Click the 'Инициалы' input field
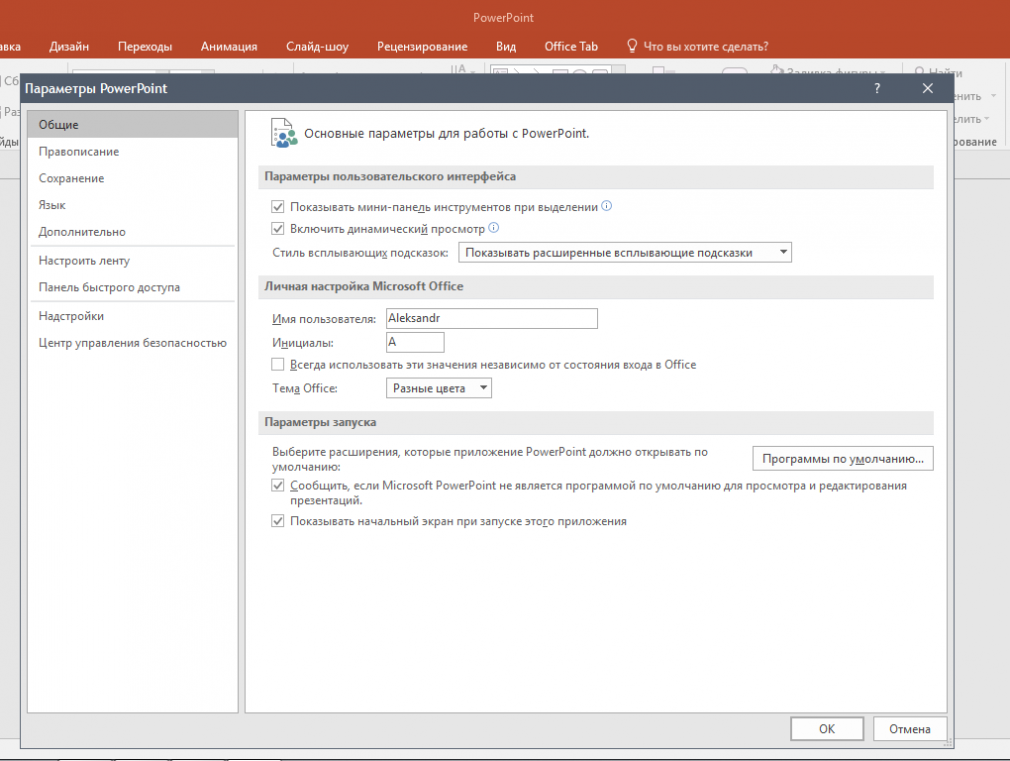Image resolution: width=1010 pixels, height=761 pixels. pos(415,342)
